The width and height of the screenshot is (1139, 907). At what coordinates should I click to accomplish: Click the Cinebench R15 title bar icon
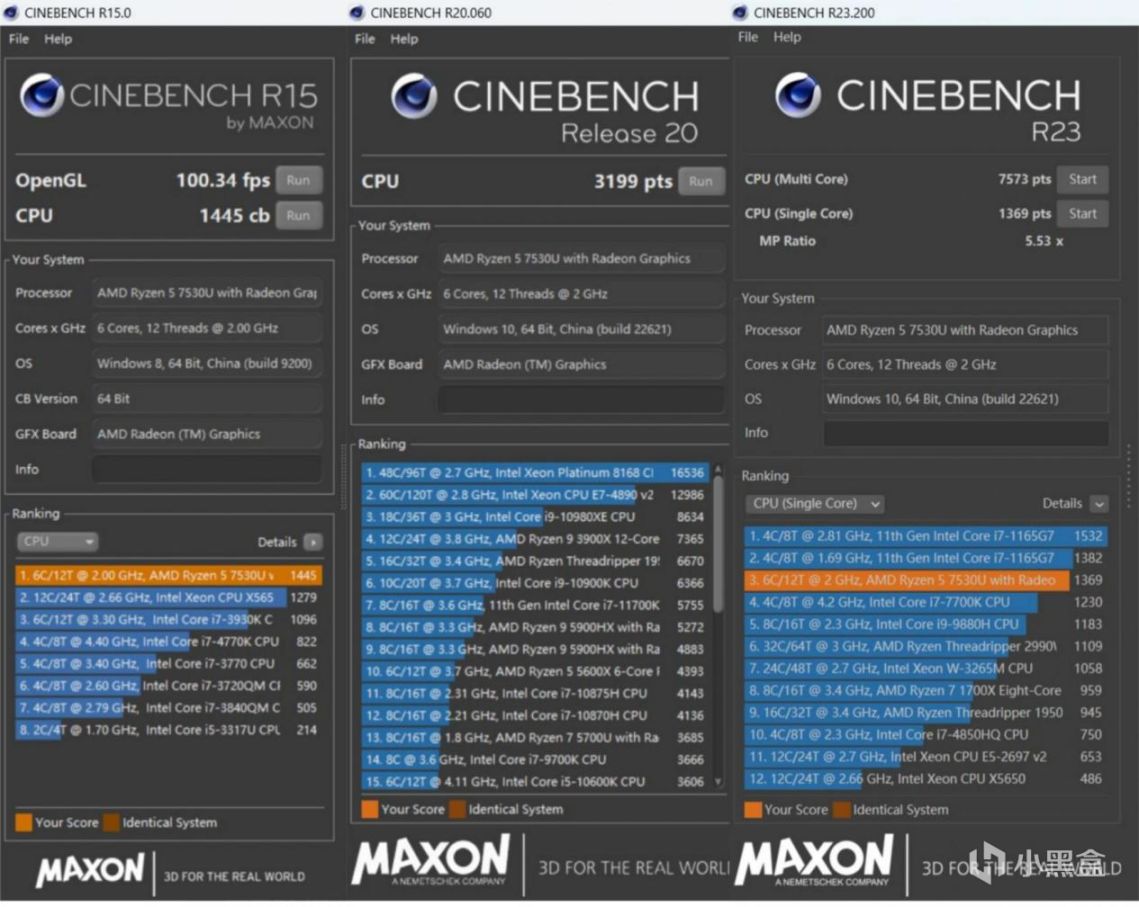(11, 12)
